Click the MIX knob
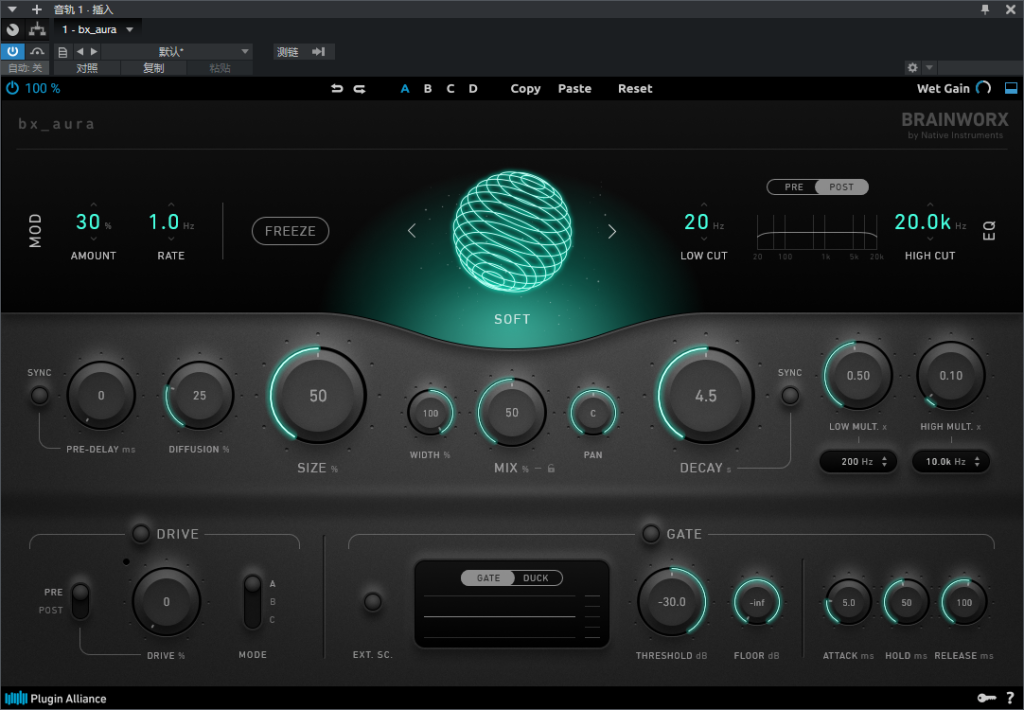Screen dimensions: 1024x710 512,413
